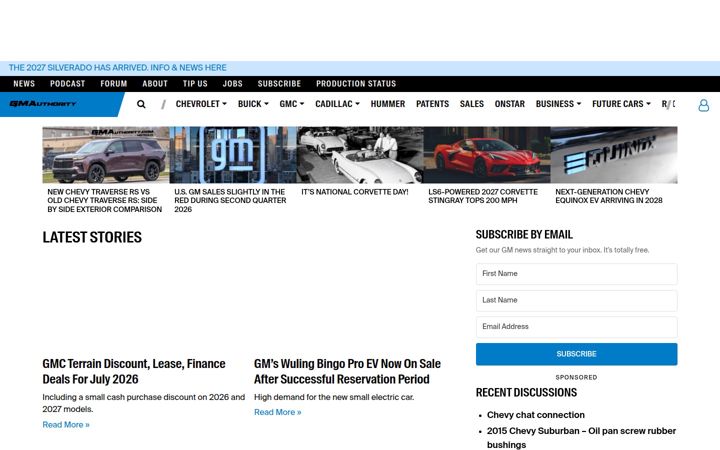Visit the Forum link
This screenshot has height=450, width=720.
coord(113,84)
